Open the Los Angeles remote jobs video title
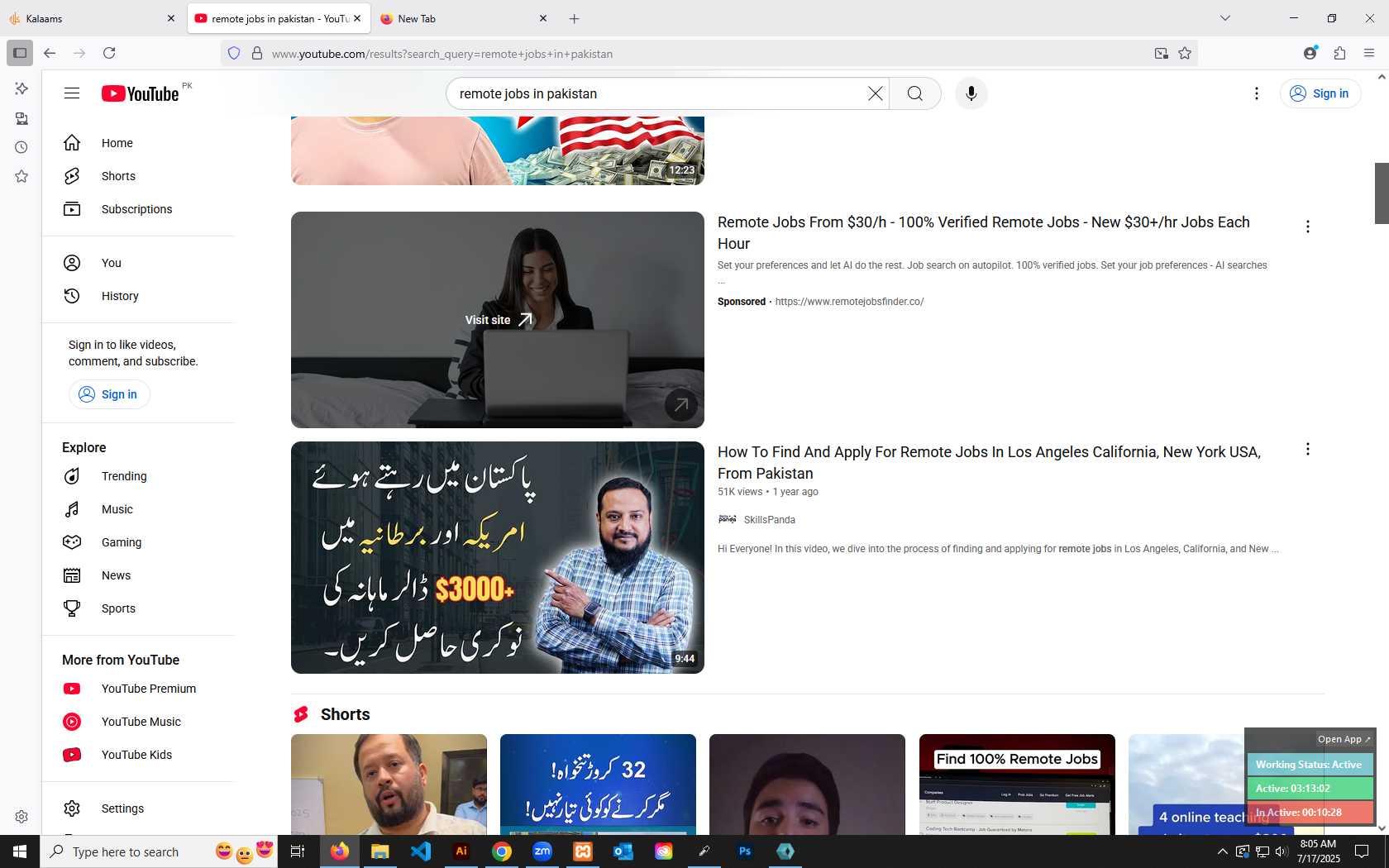This screenshot has height=868, width=1389. [989, 463]
